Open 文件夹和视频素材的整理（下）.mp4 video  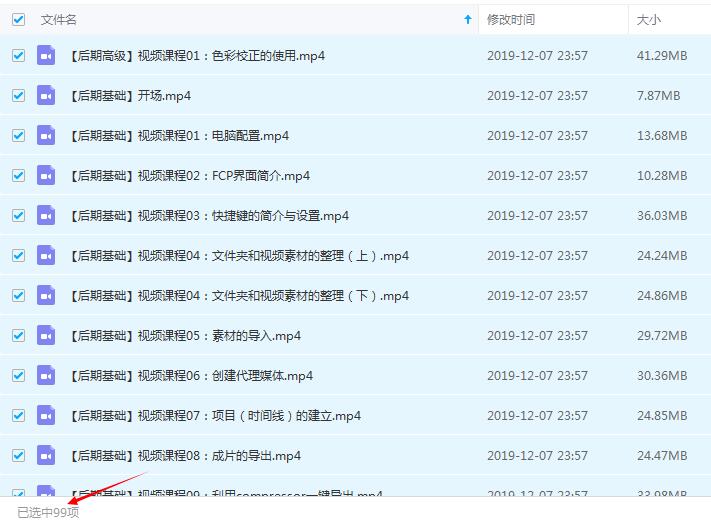(x=240, y=296)
